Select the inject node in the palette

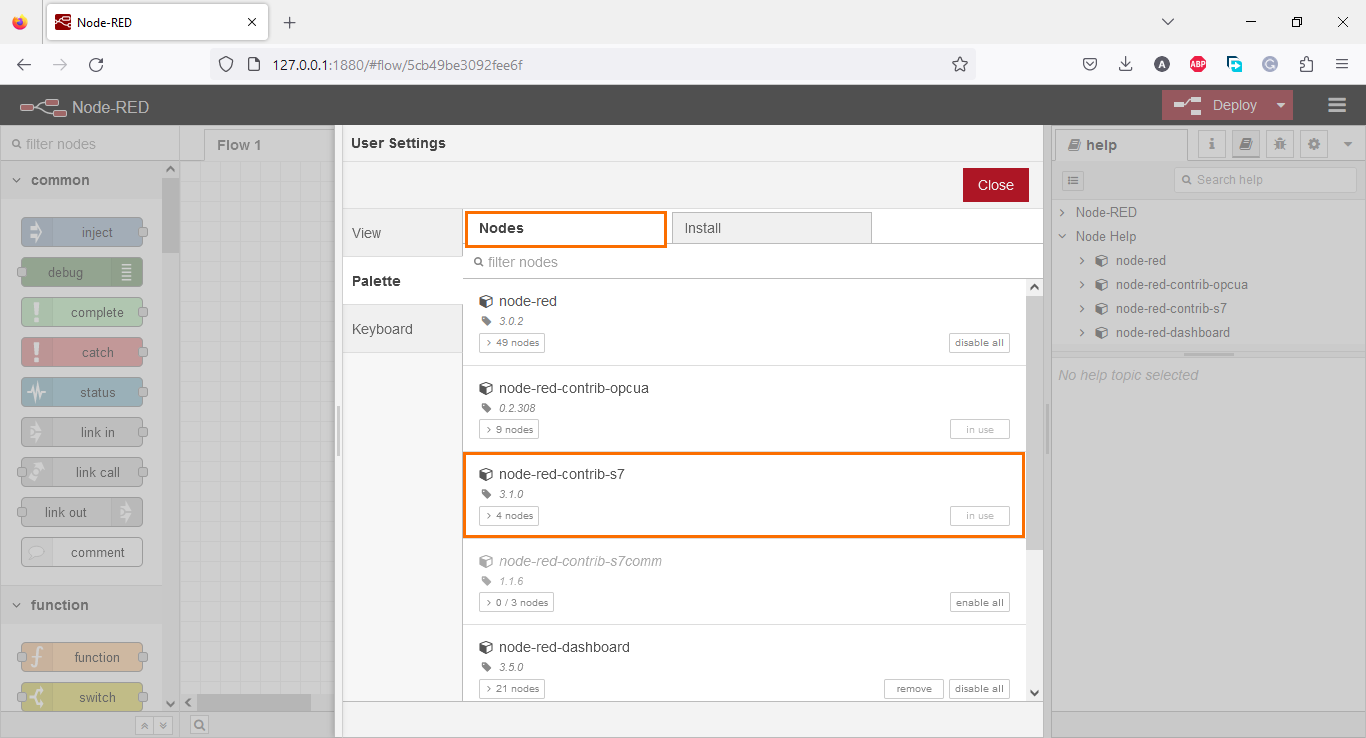pos(83,231)
